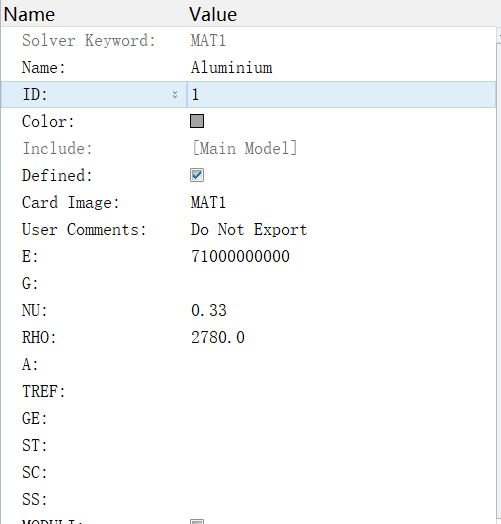
Task: Select the 'A:' property label
Action: [30, 365]
